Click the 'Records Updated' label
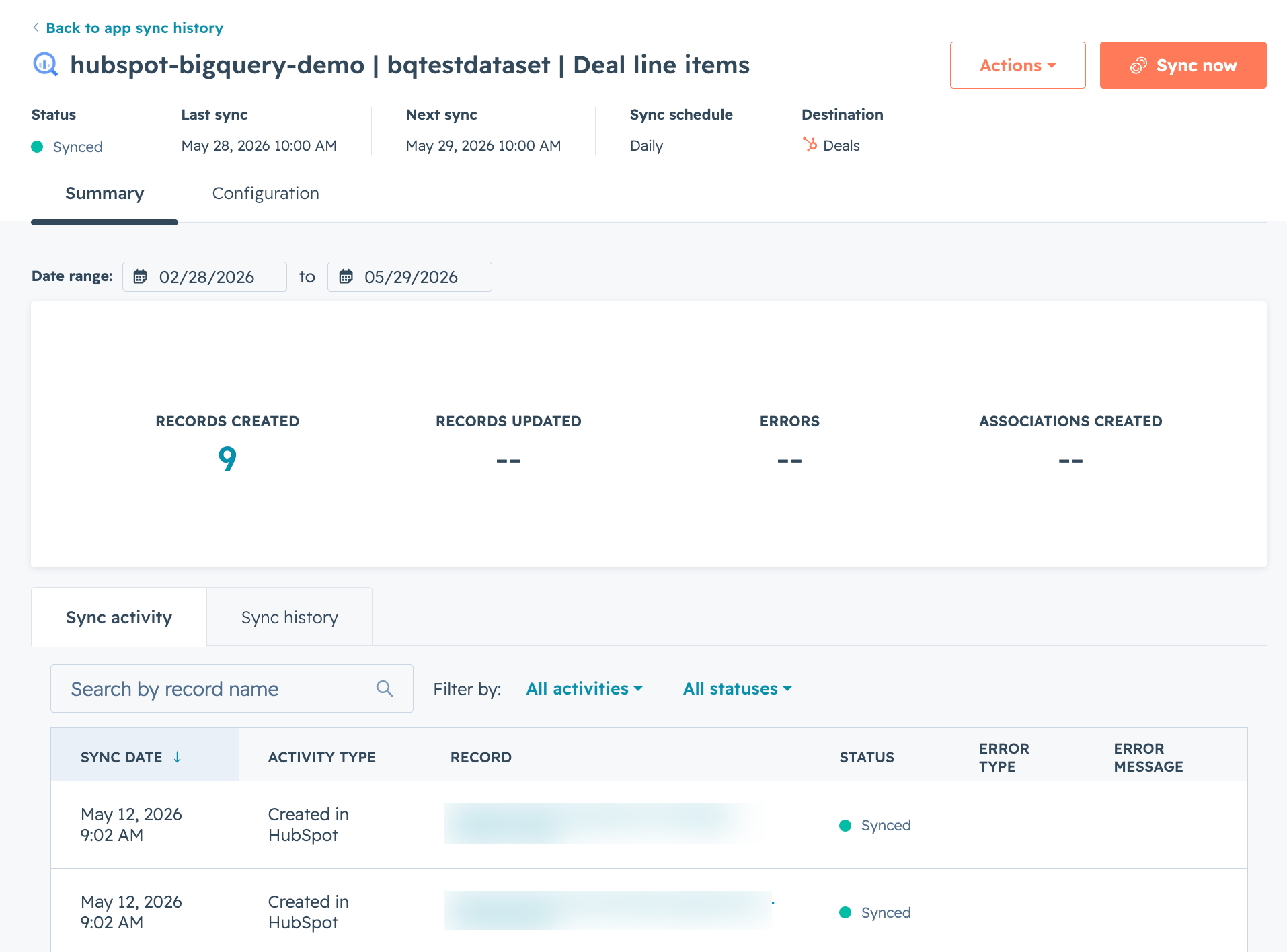This screenshot has height=952, width=1287. pyautogui.click(x=508, y=421)
